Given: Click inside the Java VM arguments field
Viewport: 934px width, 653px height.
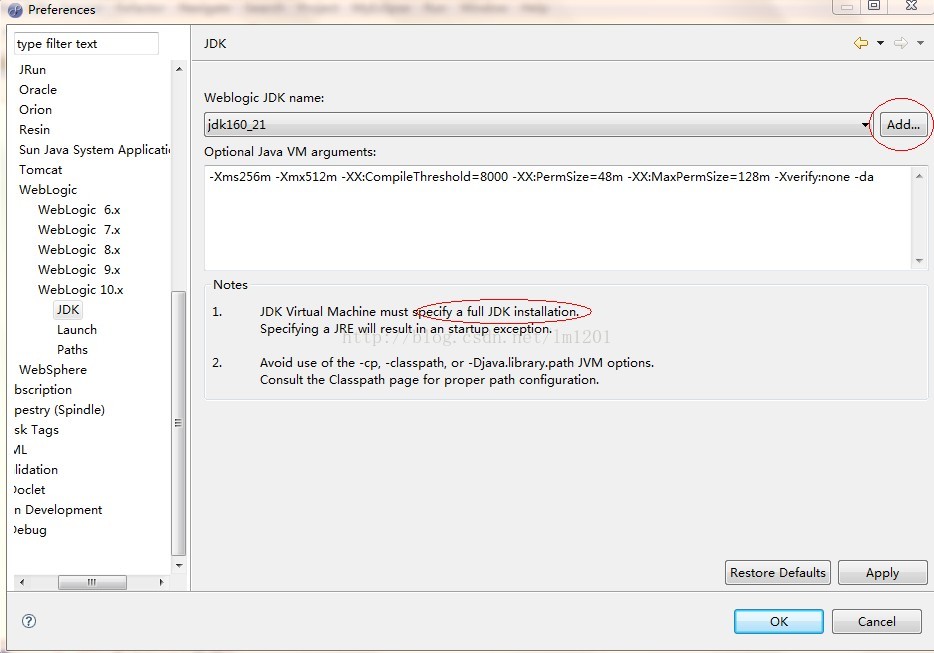Looking at the screenshot, I should 558,217.
